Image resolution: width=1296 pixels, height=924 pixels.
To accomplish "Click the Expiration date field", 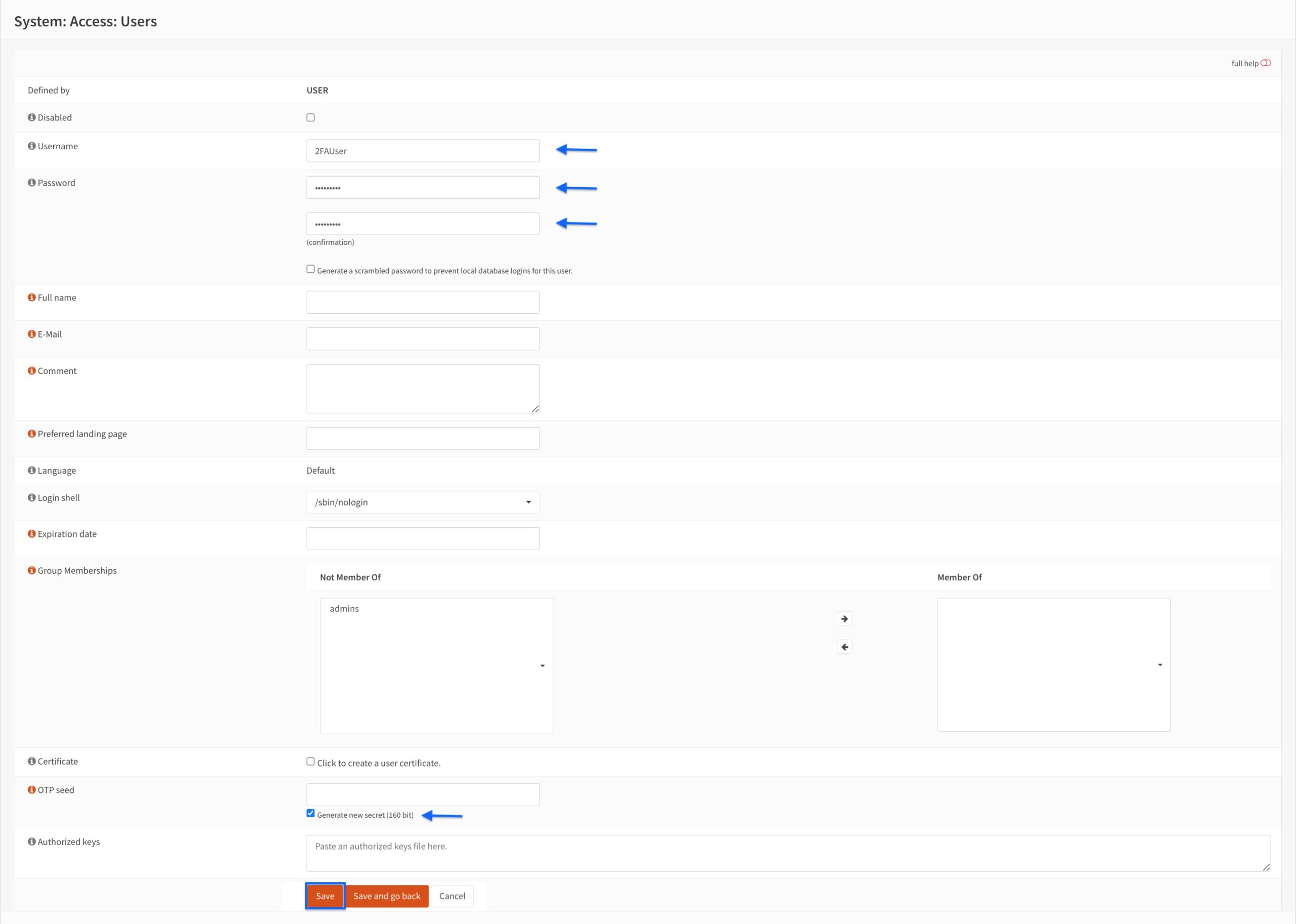I will click(x=423, y=539).
